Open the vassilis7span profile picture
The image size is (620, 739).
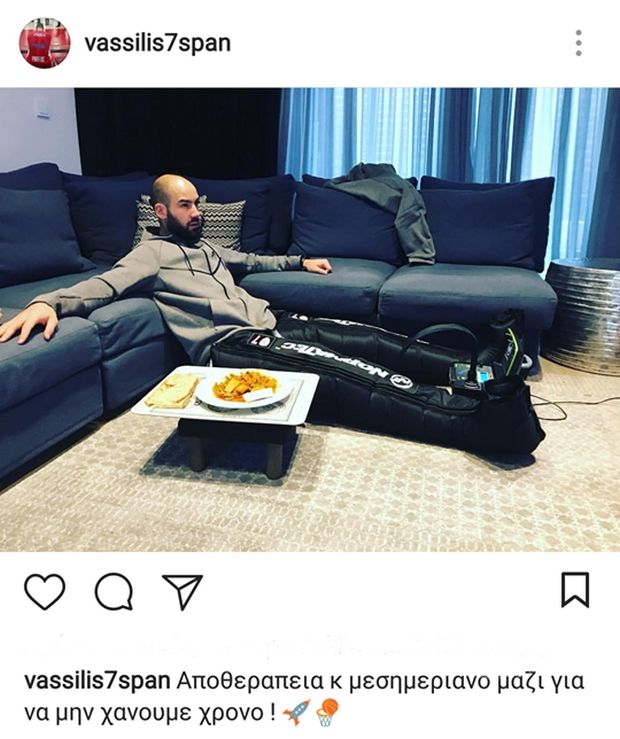pos(44,43)
